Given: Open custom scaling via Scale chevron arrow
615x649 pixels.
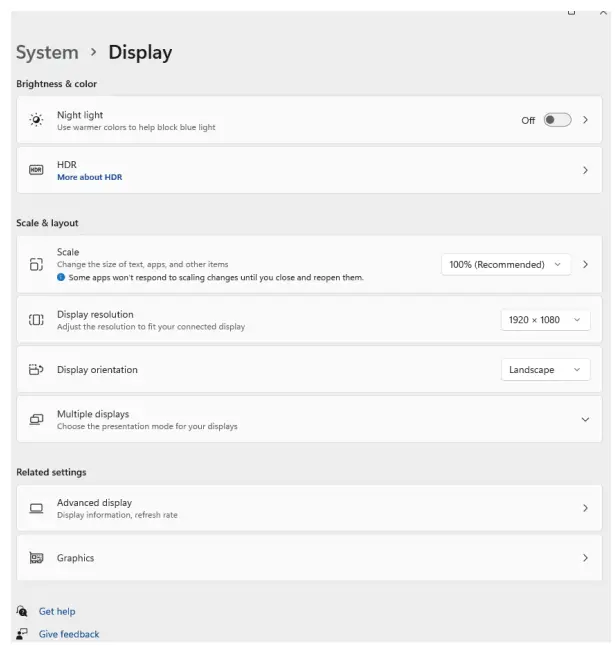Looking at the screenshot, I should [x=586, y=264].
